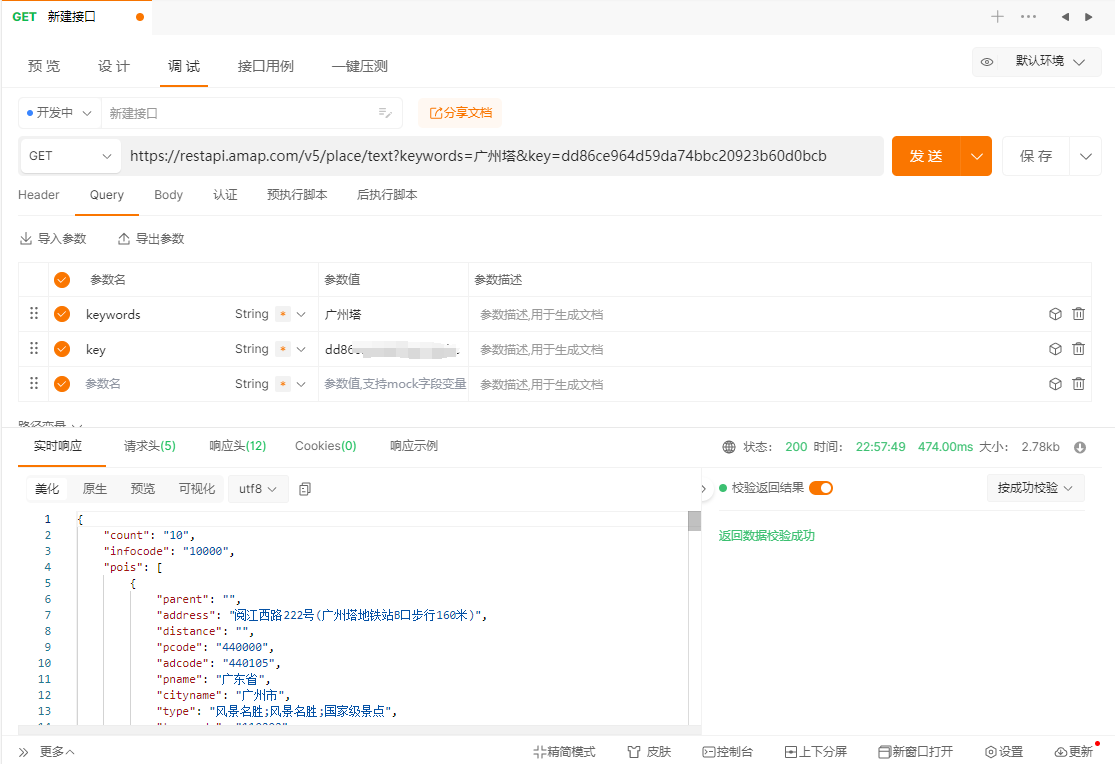Uncheck the keywords parameter checkbox
This screenshot has height=764, width=1115.
coord(62,314)
